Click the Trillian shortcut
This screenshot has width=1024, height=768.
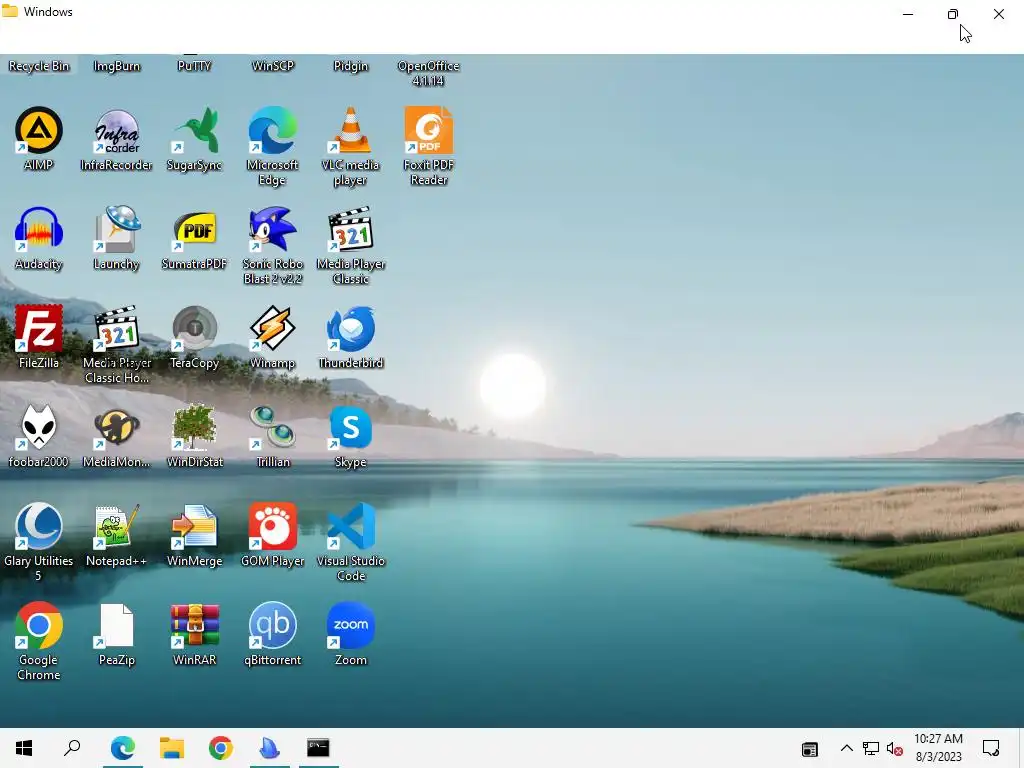coord(272,436)
